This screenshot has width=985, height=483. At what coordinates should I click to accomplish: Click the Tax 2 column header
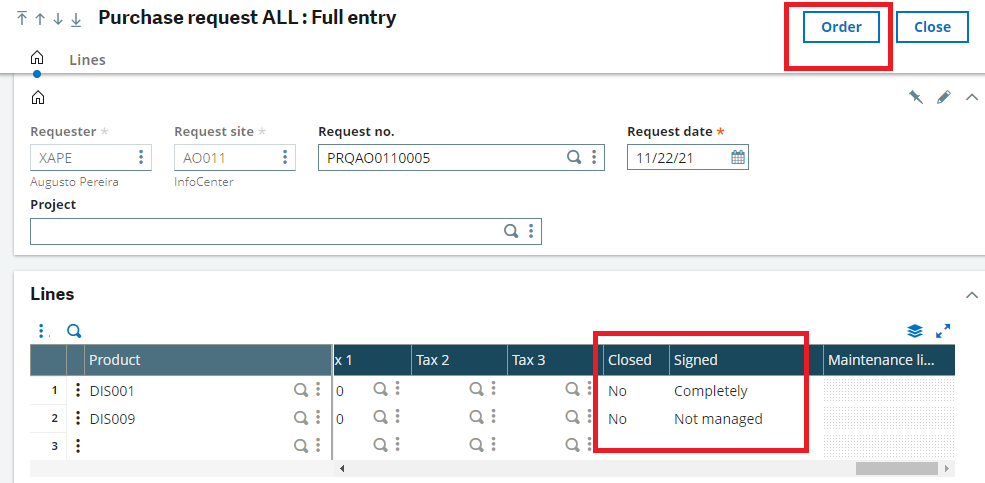[459, 360]
